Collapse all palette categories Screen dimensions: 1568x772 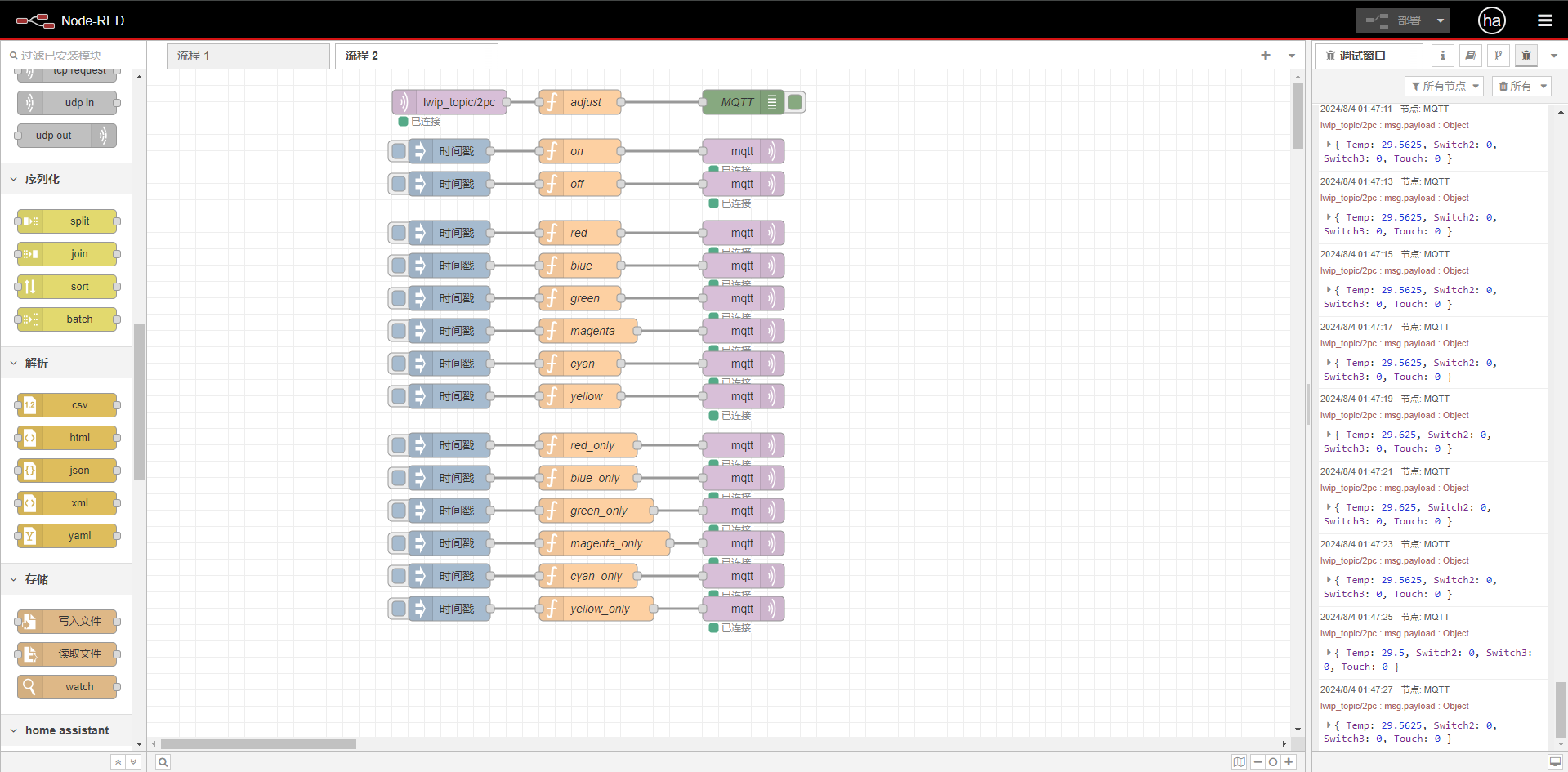pyautogui.click(x=118, y=762)
